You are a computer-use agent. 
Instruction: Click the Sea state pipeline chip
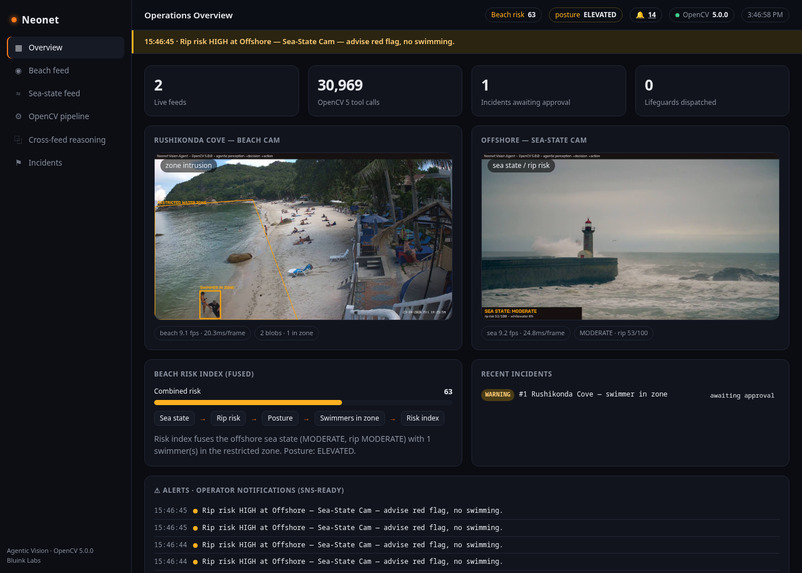point(174,418)
